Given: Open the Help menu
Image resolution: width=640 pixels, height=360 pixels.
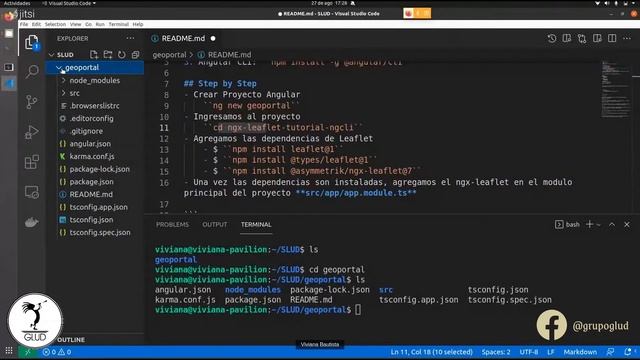Looking at the screenshot, I should pos(138,24).
